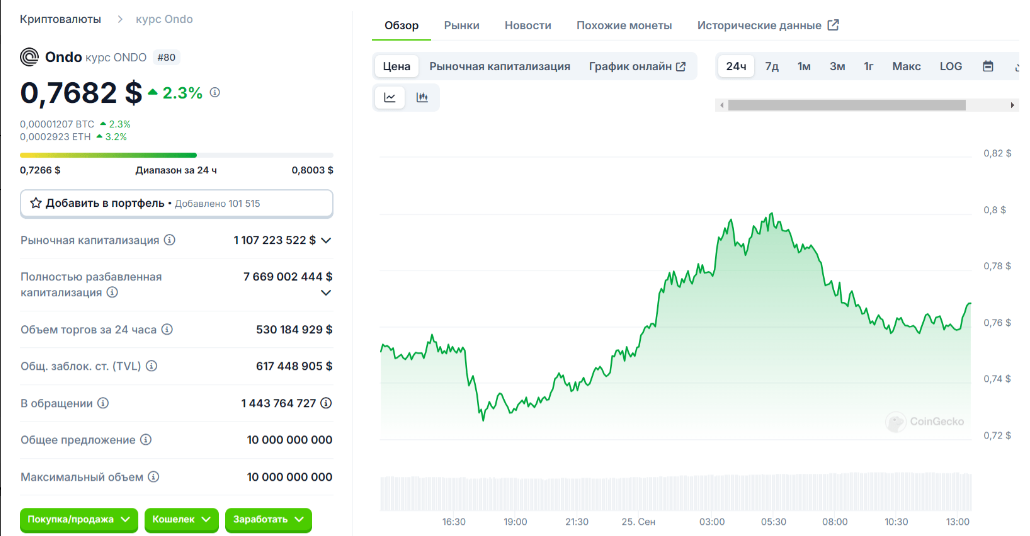Open info icon beside 1 443 764 727 value
Screen dimensions: 1030x536
tap(326, 403)
